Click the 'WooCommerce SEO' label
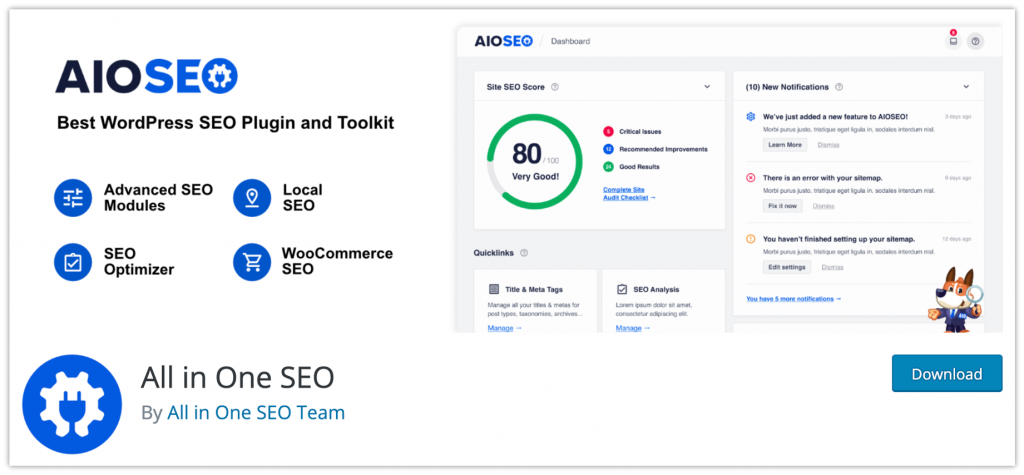Image resolution: width=1024 pixels, height=475 pixels. pyautogui.click(x=338, y=261)
